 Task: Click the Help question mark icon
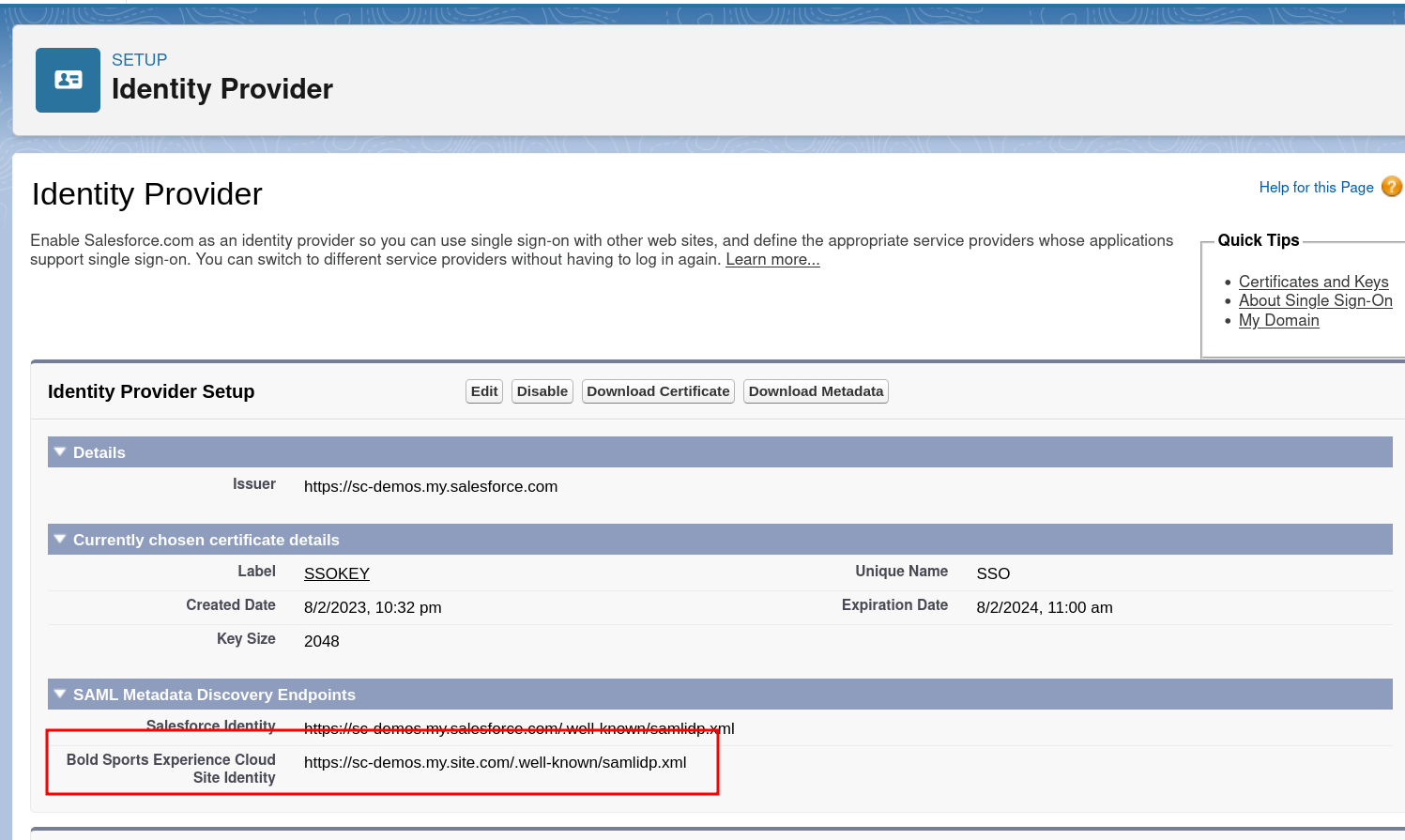pyautogui.click(x=1394, y=187)
